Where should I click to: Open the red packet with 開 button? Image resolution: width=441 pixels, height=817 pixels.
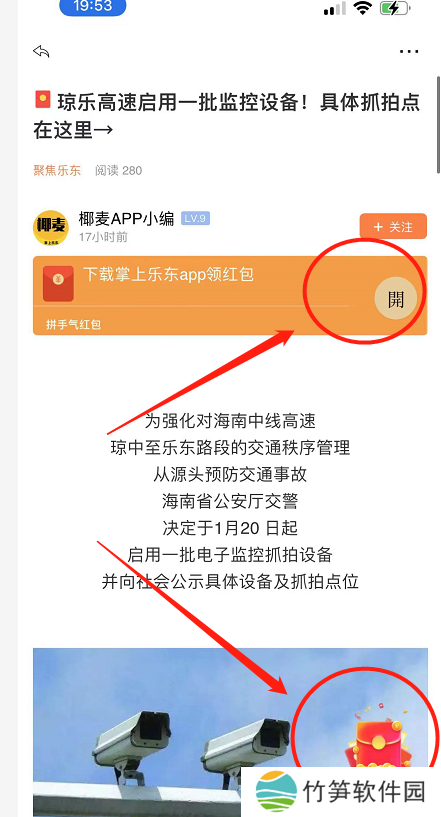point(396,299)
